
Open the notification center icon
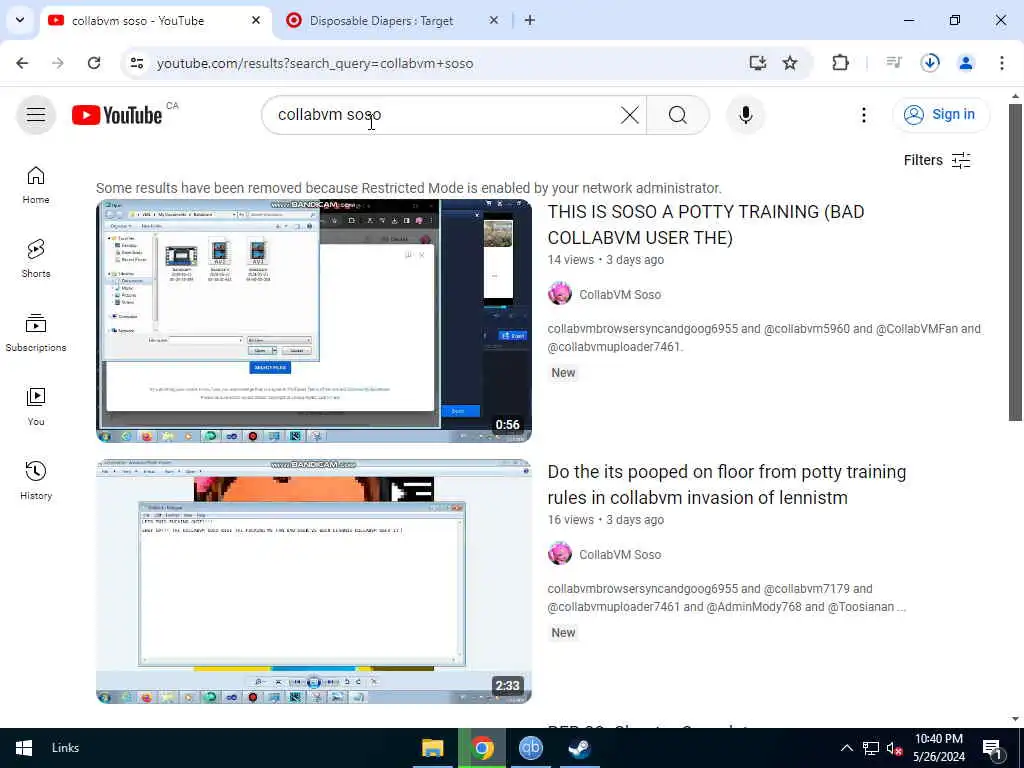tap(993, 749)
